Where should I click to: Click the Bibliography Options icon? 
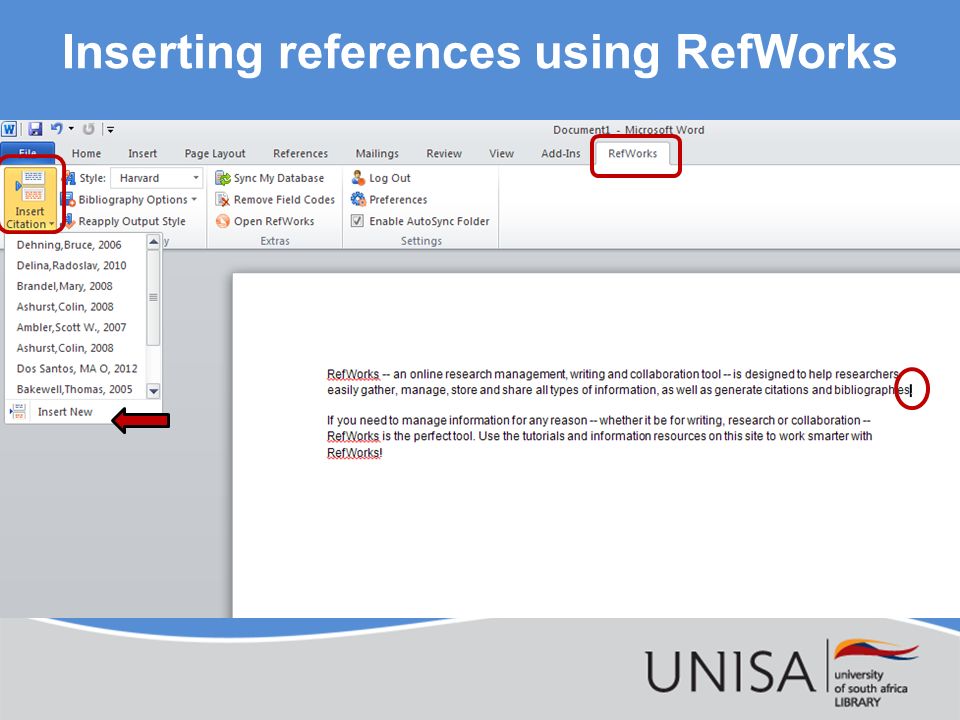pos(67,200)
